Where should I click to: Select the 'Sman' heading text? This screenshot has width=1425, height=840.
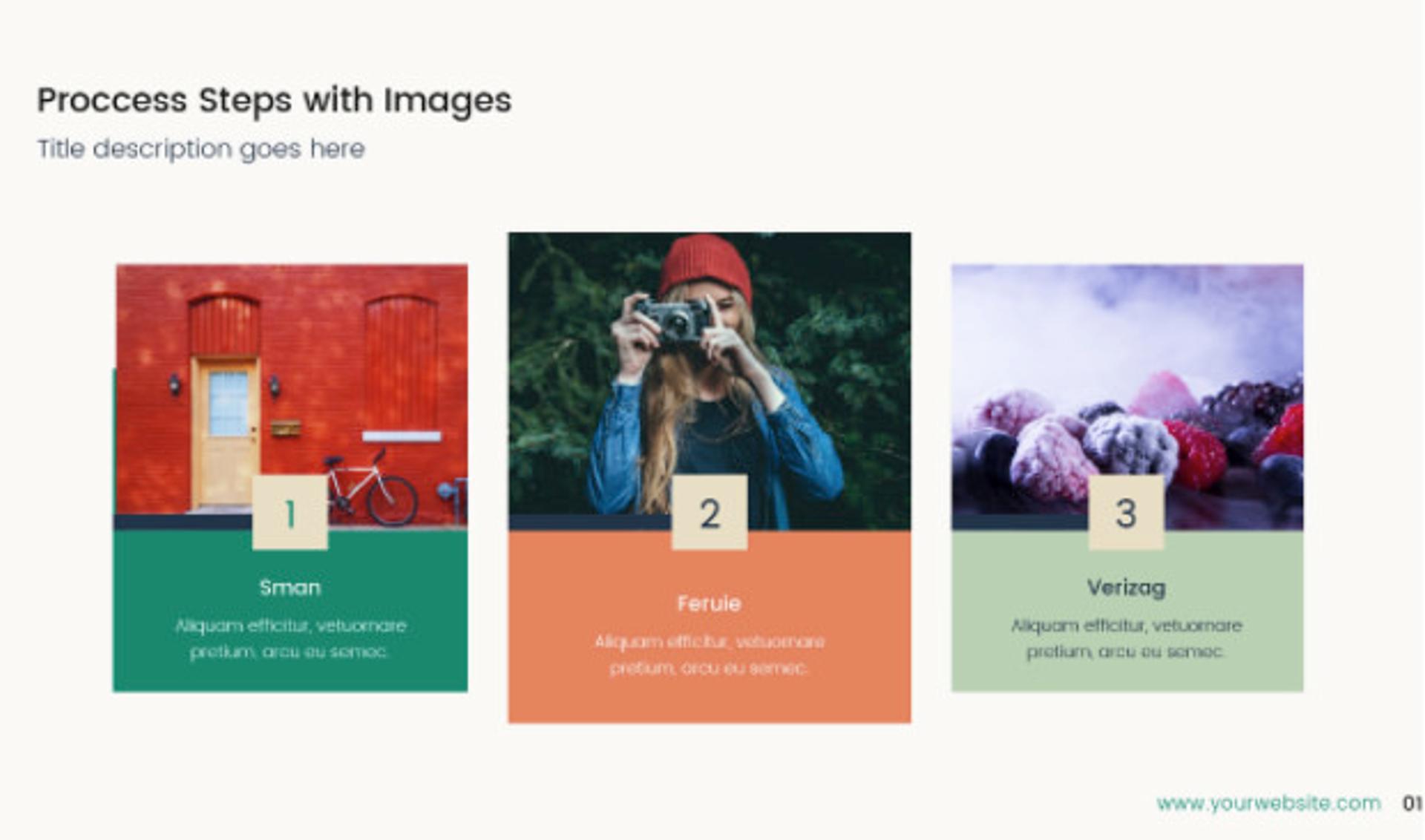click(x=289, y=588)
